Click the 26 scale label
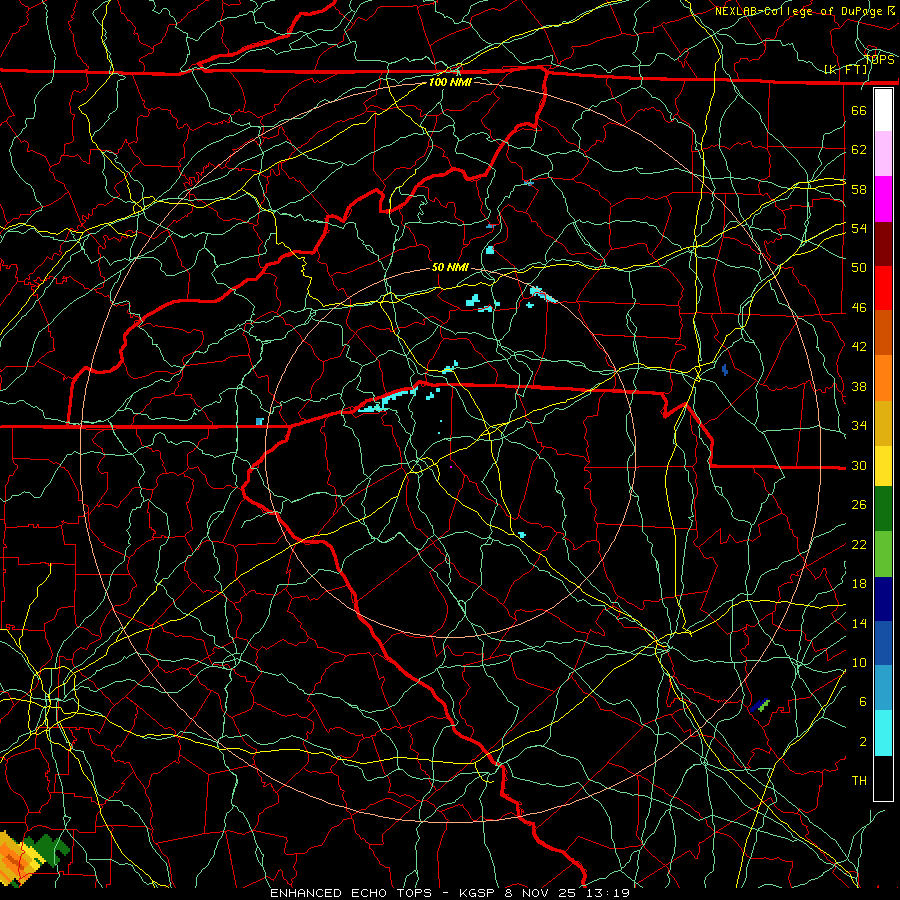 (x=859, y=505)
